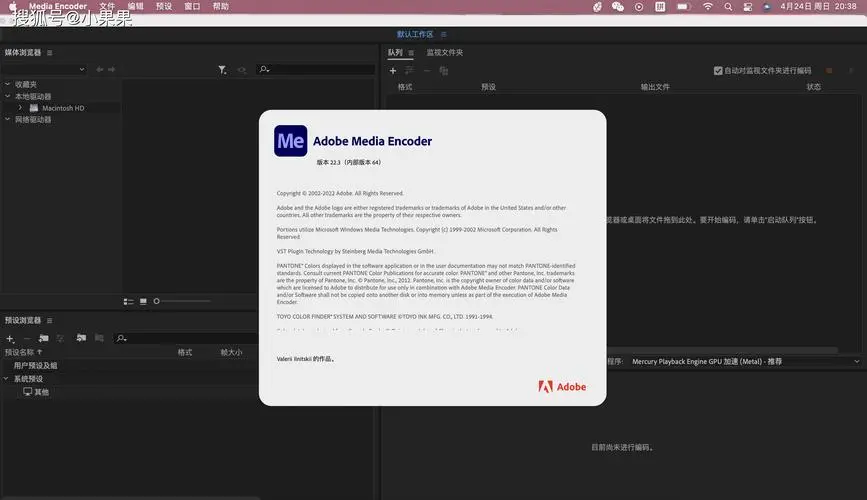Viewport: 867px width, 500px height.
Task: Click the 帧大小 column header
Action: [231, 352]
